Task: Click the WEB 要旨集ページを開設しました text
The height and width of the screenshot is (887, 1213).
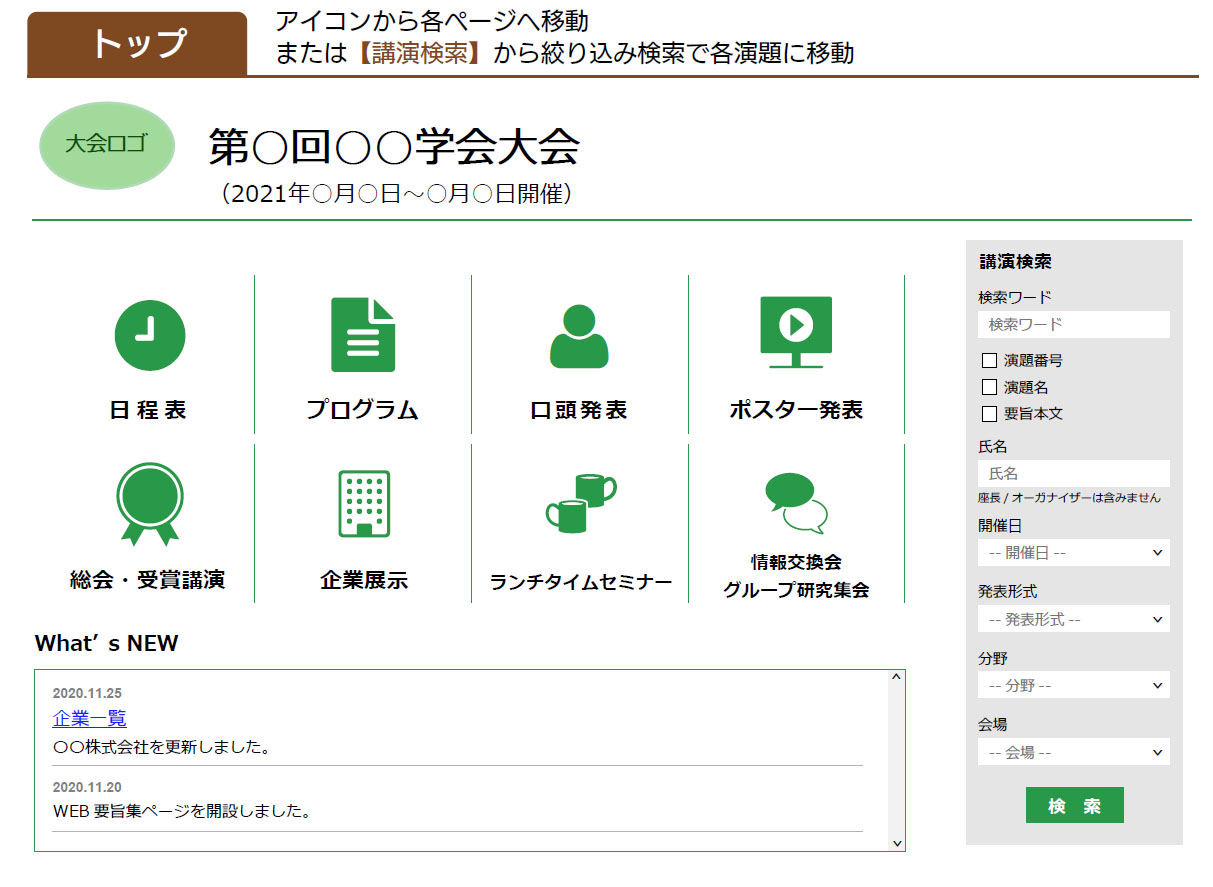Action: (x=181, y=811)
